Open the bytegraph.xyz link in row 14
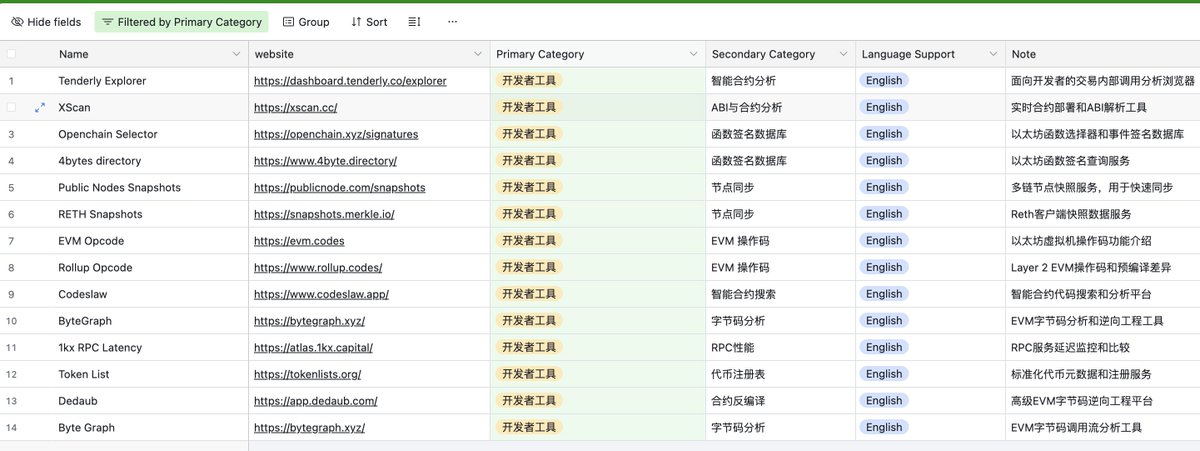Viewport: 1200px width, 451px height. click(309, 427)
